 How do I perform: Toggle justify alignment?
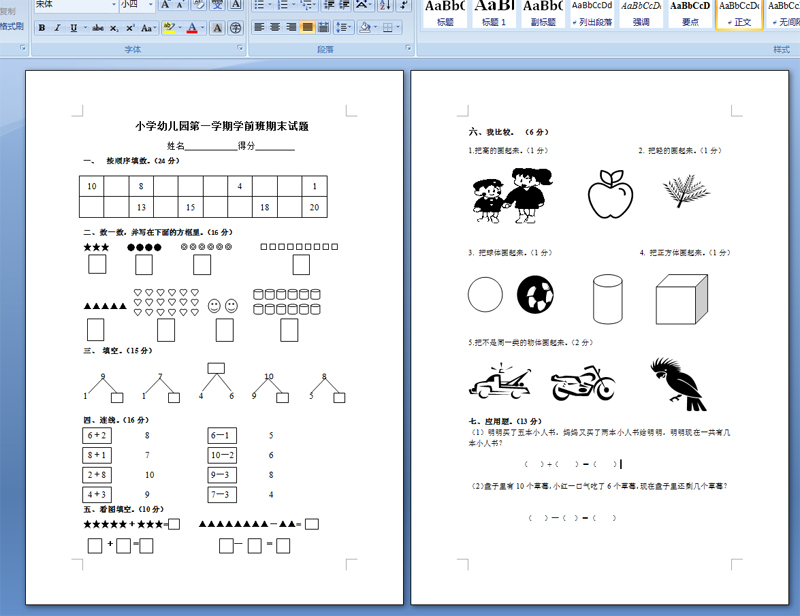coord(307,28)
